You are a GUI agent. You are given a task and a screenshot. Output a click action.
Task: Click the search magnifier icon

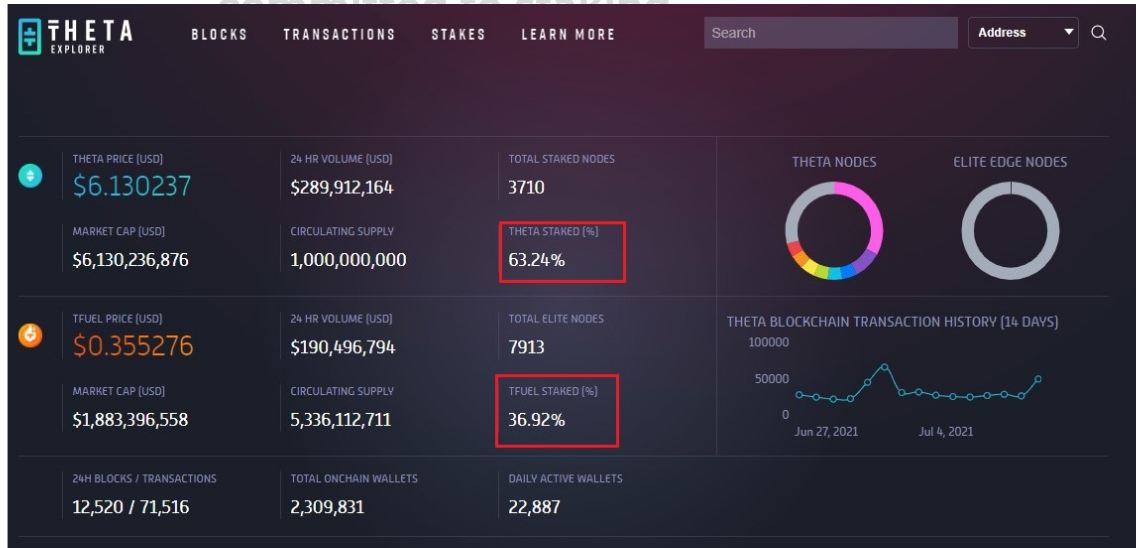point(1098,33)
